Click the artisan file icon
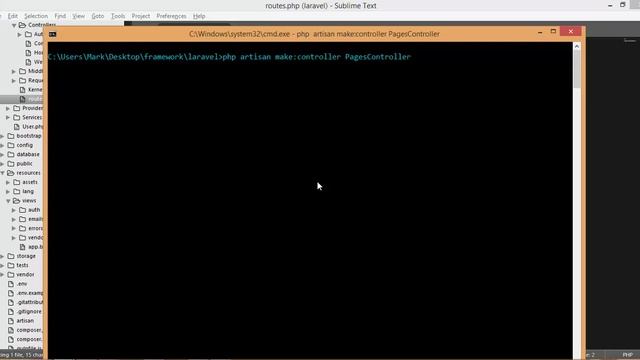The width and height of the screenshot is (640, 360). (11, 321)
